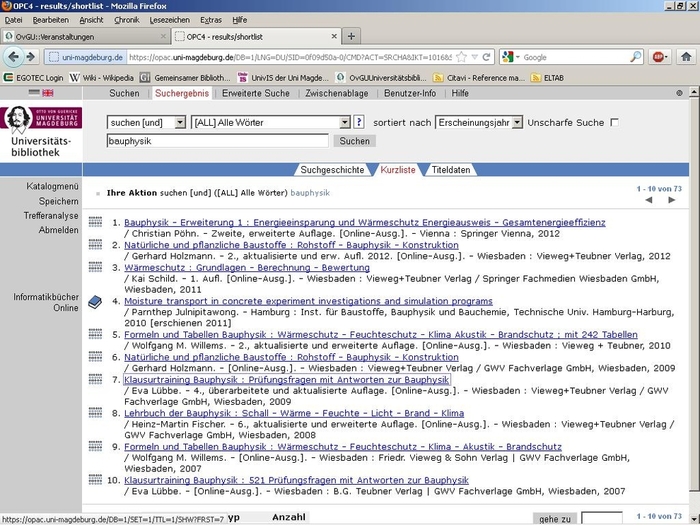The width and height of the screenshot is (700, 525).
Task: Open the [ALL] Alle Wörter dropdown
Action: (x=271, y=122)
